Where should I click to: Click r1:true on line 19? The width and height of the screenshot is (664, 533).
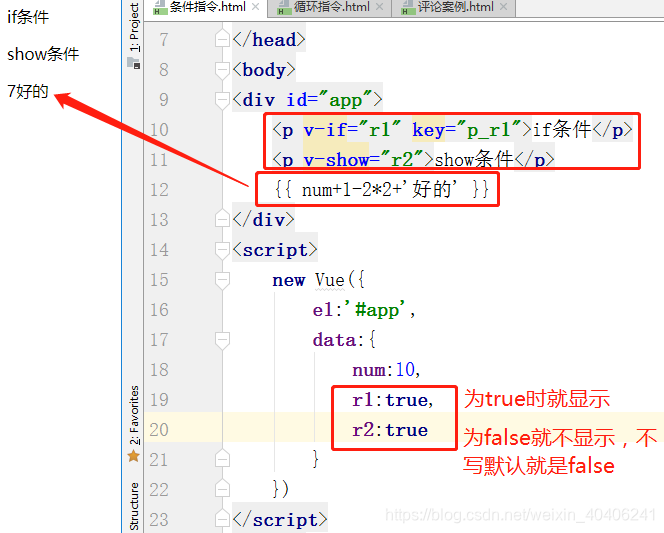[x=393, y=400]
